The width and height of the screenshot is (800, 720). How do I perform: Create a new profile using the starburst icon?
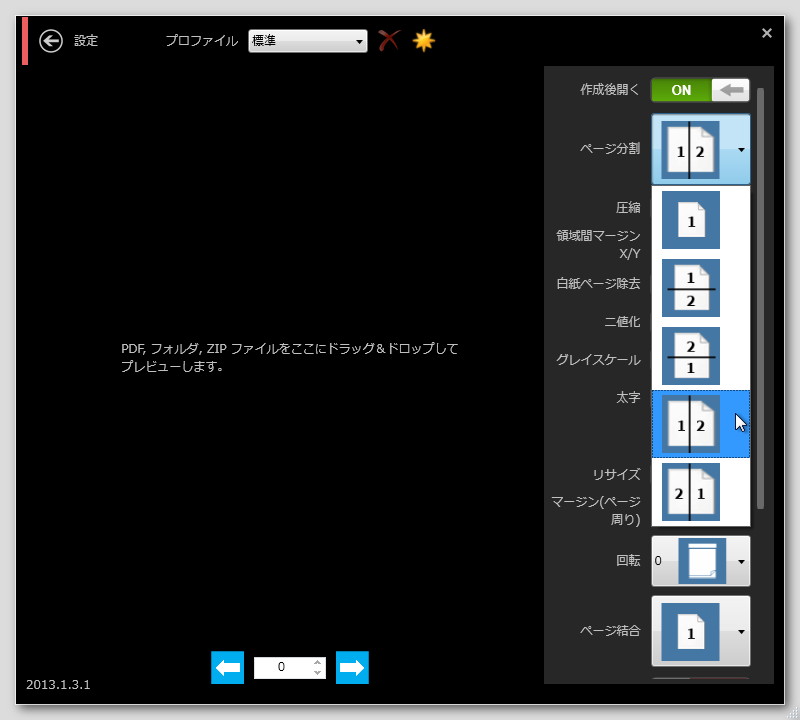(x=423, y=41)
